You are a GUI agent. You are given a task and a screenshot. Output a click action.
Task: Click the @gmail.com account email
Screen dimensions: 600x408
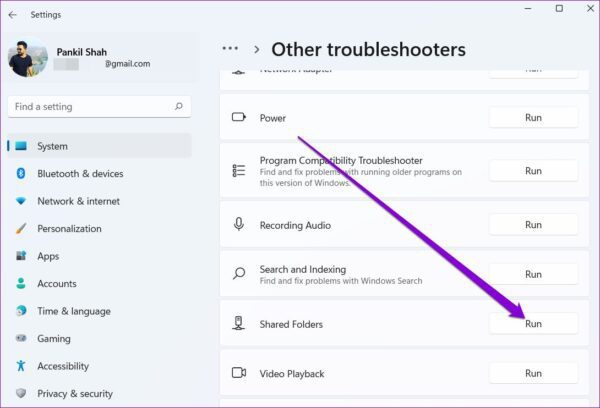coord(127,64)
